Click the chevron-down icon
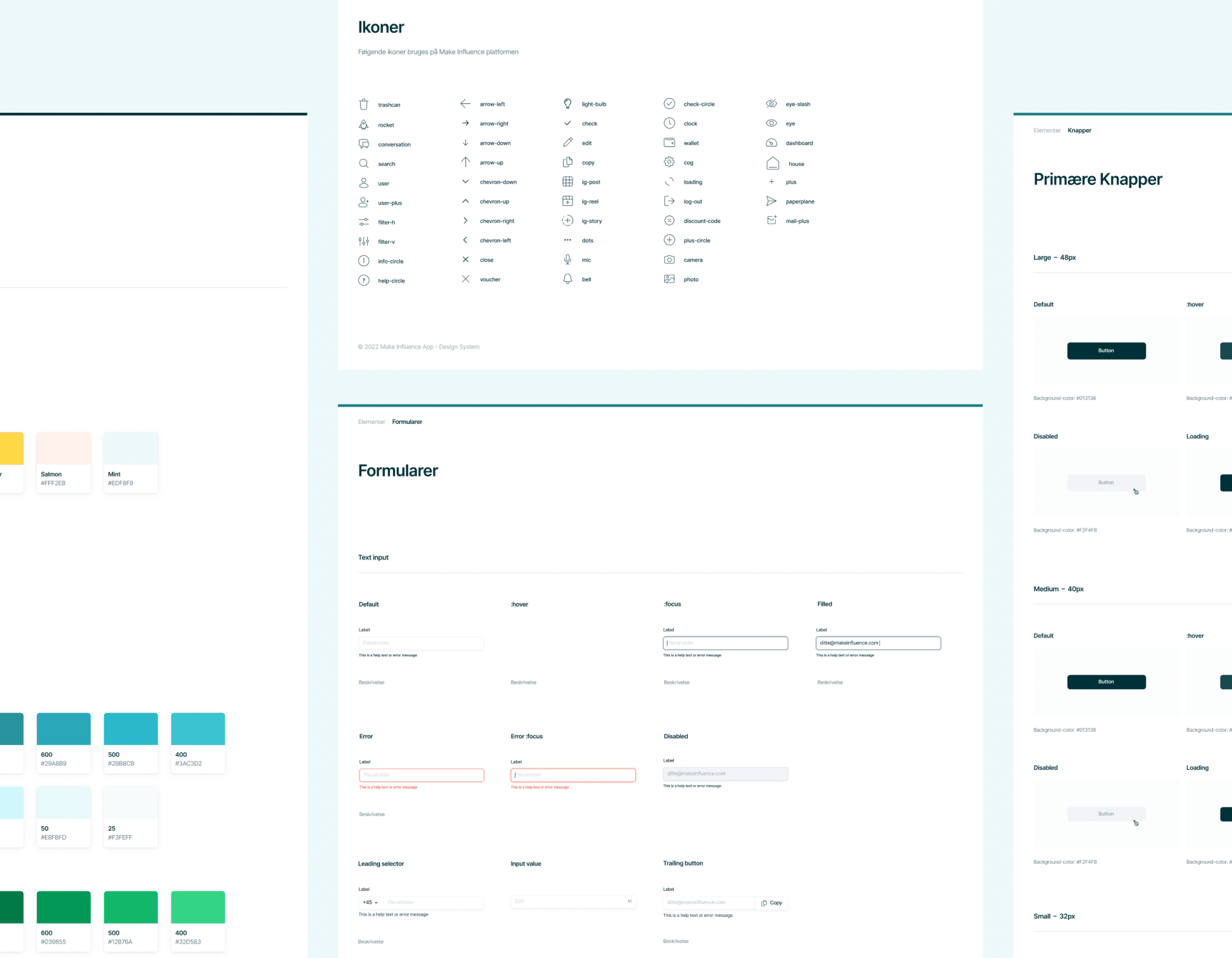1232x958 pixels. 465,182
